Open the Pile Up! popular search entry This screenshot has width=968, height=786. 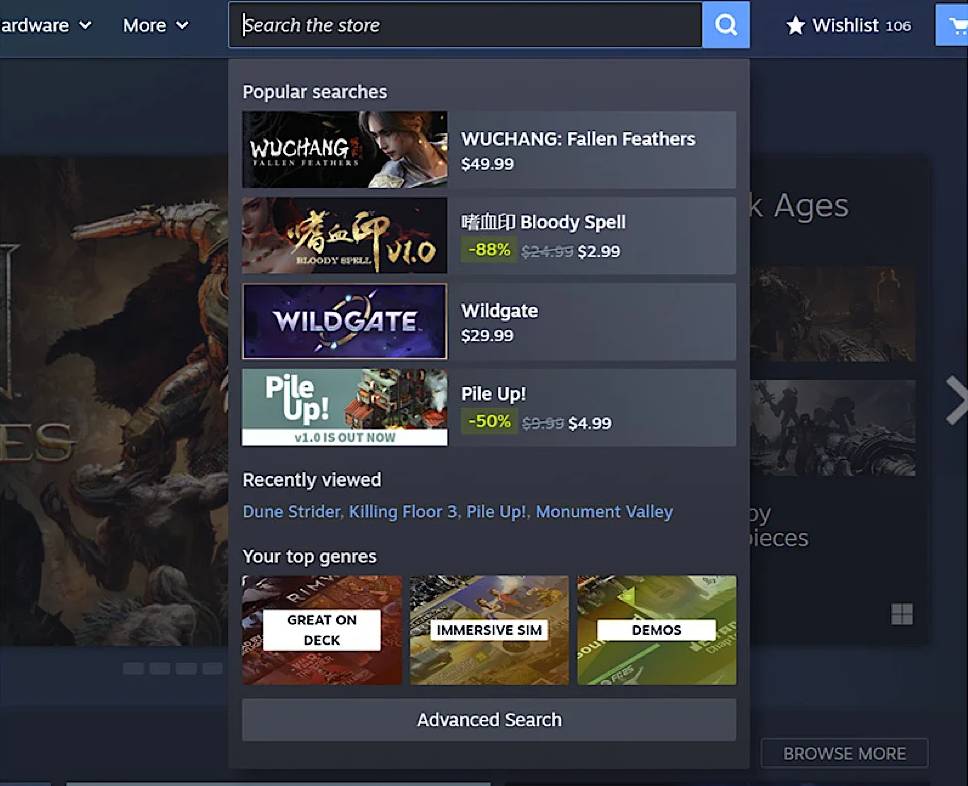click(x=489, y=407)
